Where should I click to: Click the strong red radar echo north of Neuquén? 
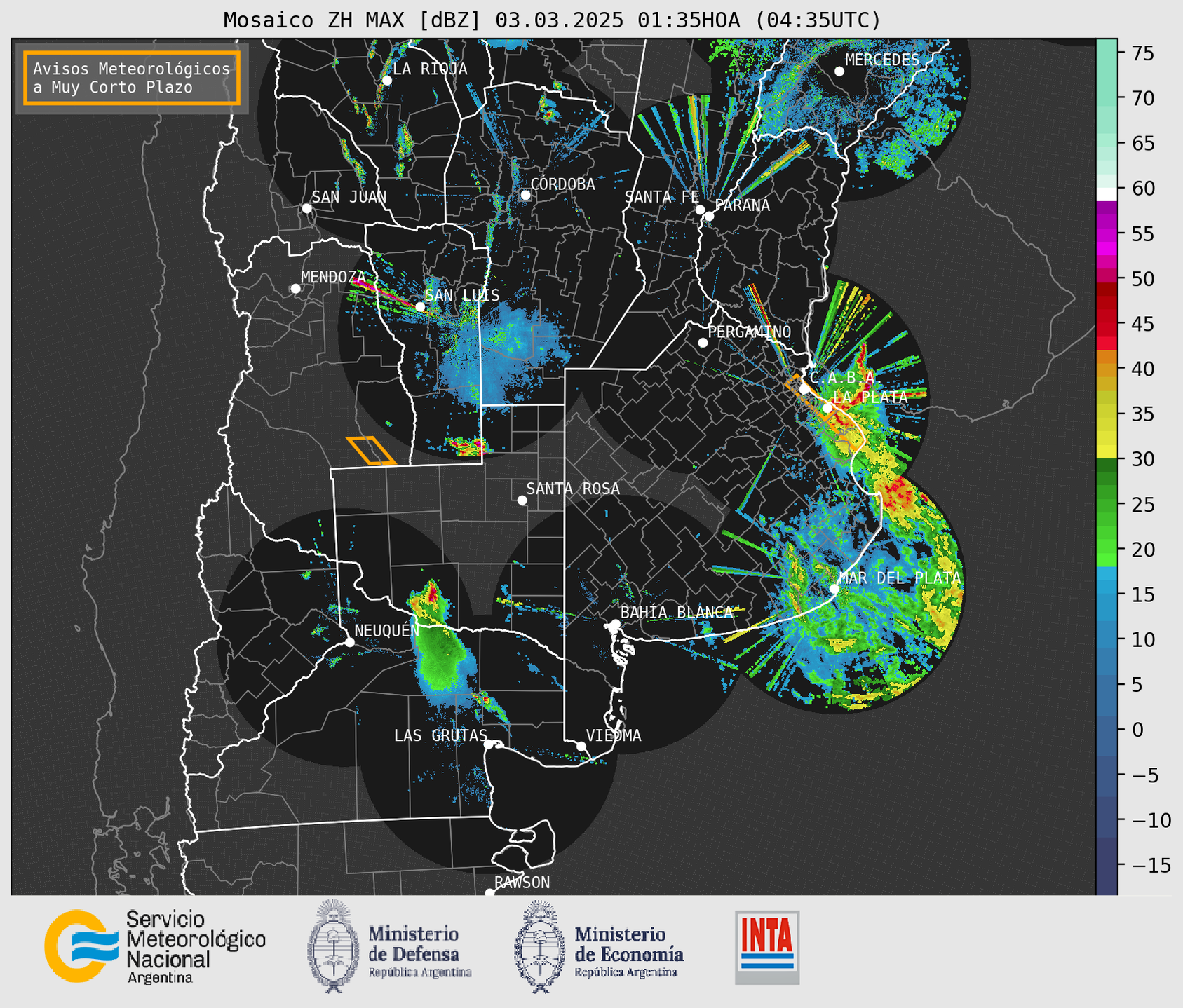click(433, 594)
